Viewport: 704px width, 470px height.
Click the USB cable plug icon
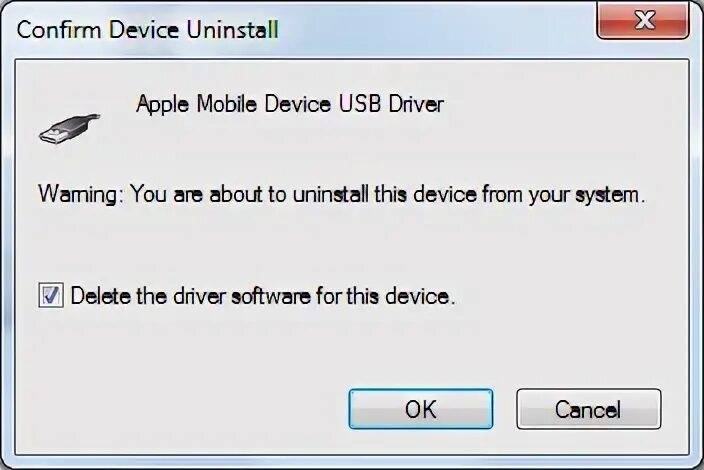(70, 128)
